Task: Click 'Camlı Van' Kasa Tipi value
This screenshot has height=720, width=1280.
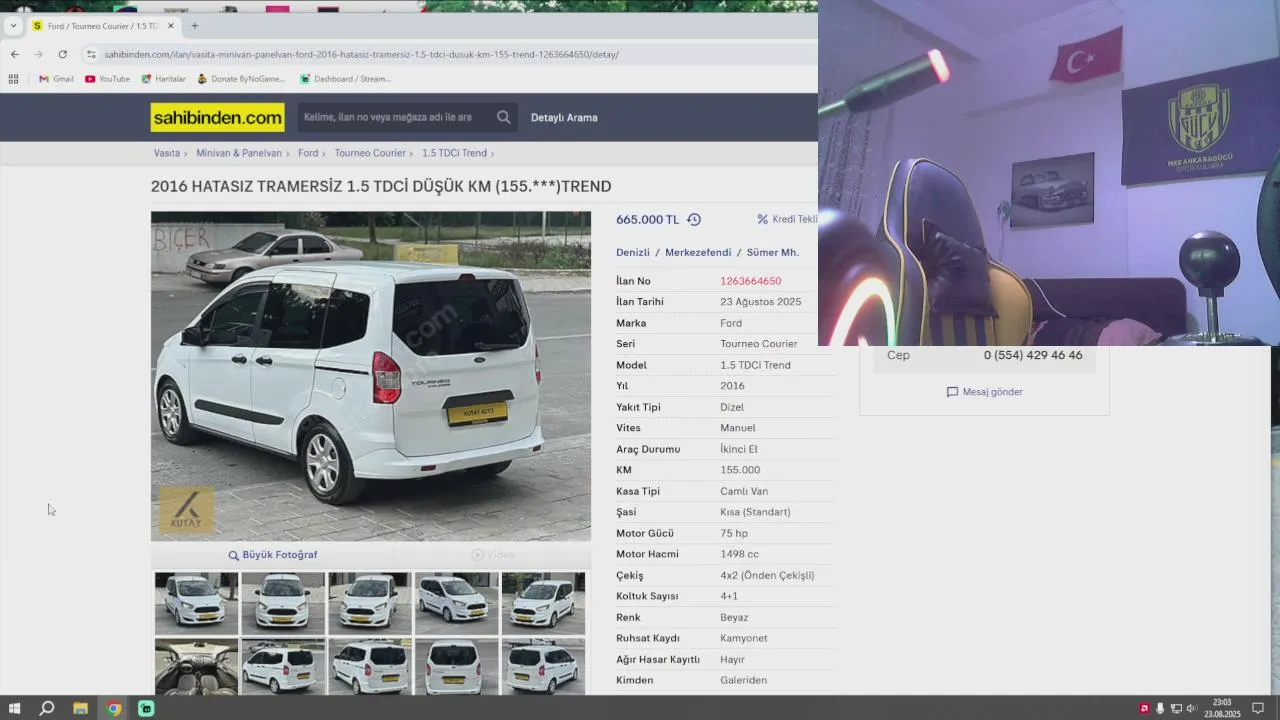Action: pyautogui.click(x=744, y=491)
